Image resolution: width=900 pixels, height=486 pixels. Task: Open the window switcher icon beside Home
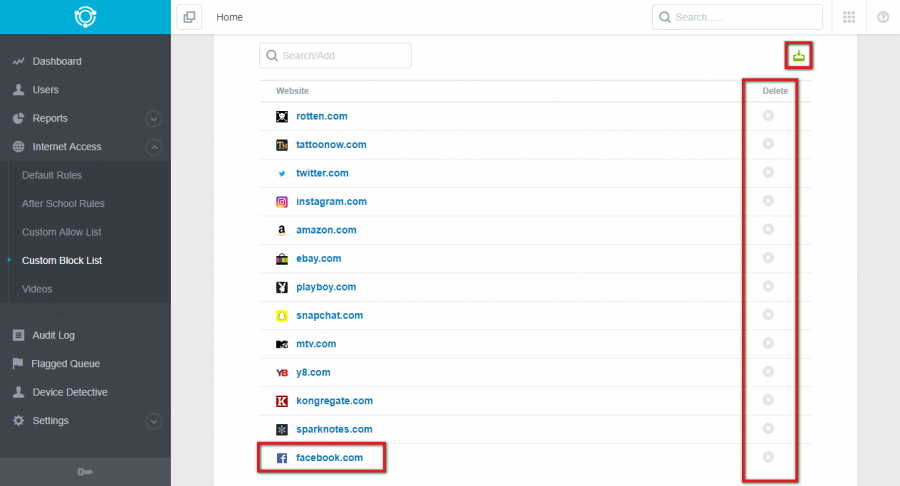(x=189, y=17)
